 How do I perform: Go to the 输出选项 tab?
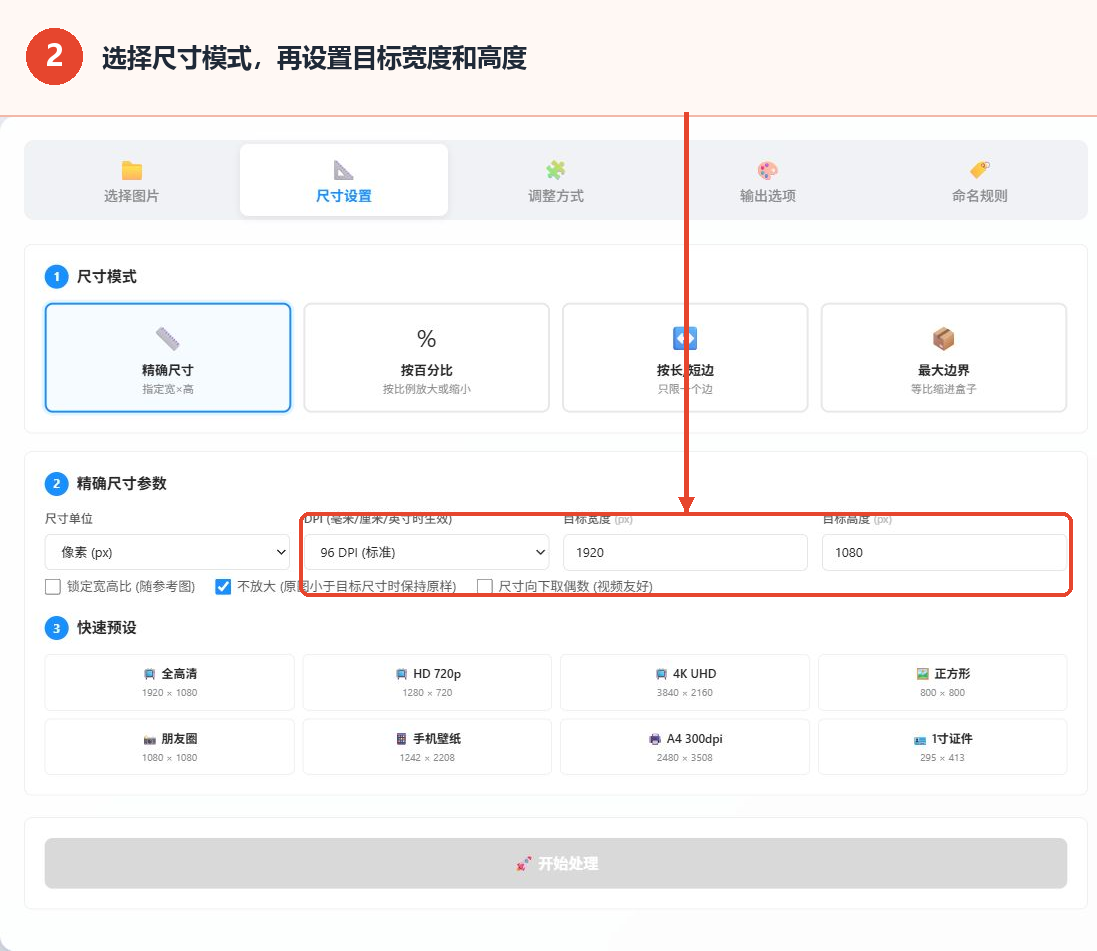[767, 181]
